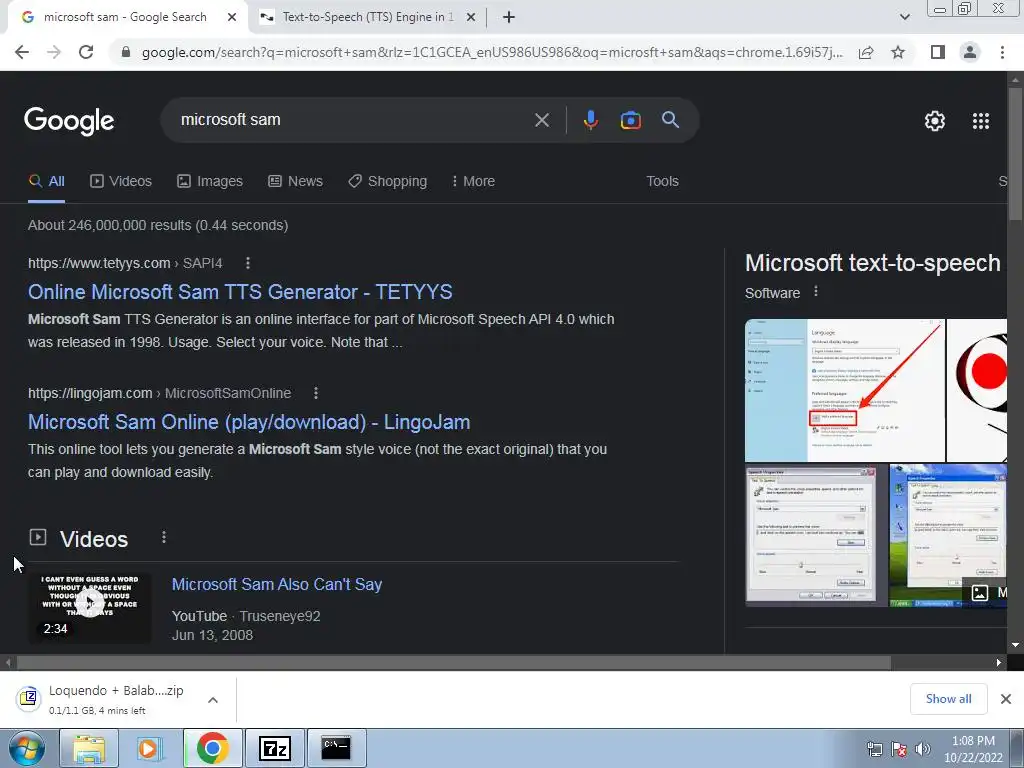This screenshot has width=1024, height=768.
Task: Open 7-Zip from the taskbar
Action: (274, 748)
